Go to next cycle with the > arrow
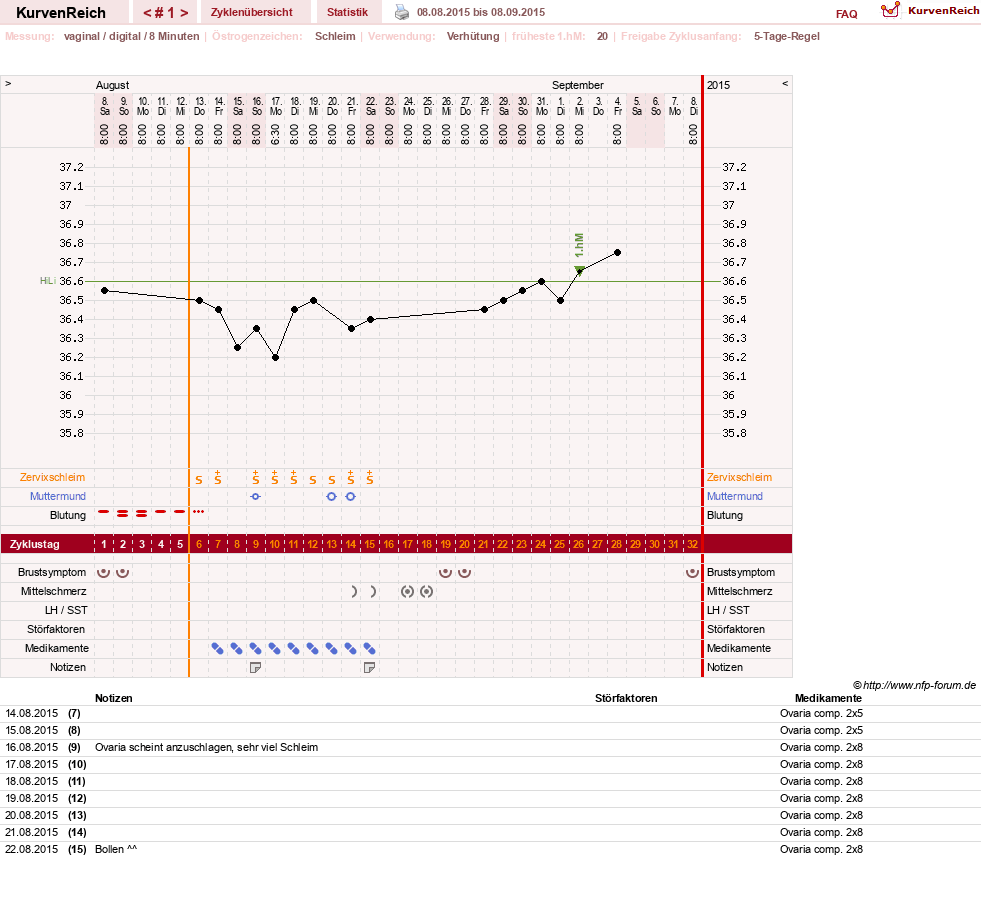 pos(184,13)
